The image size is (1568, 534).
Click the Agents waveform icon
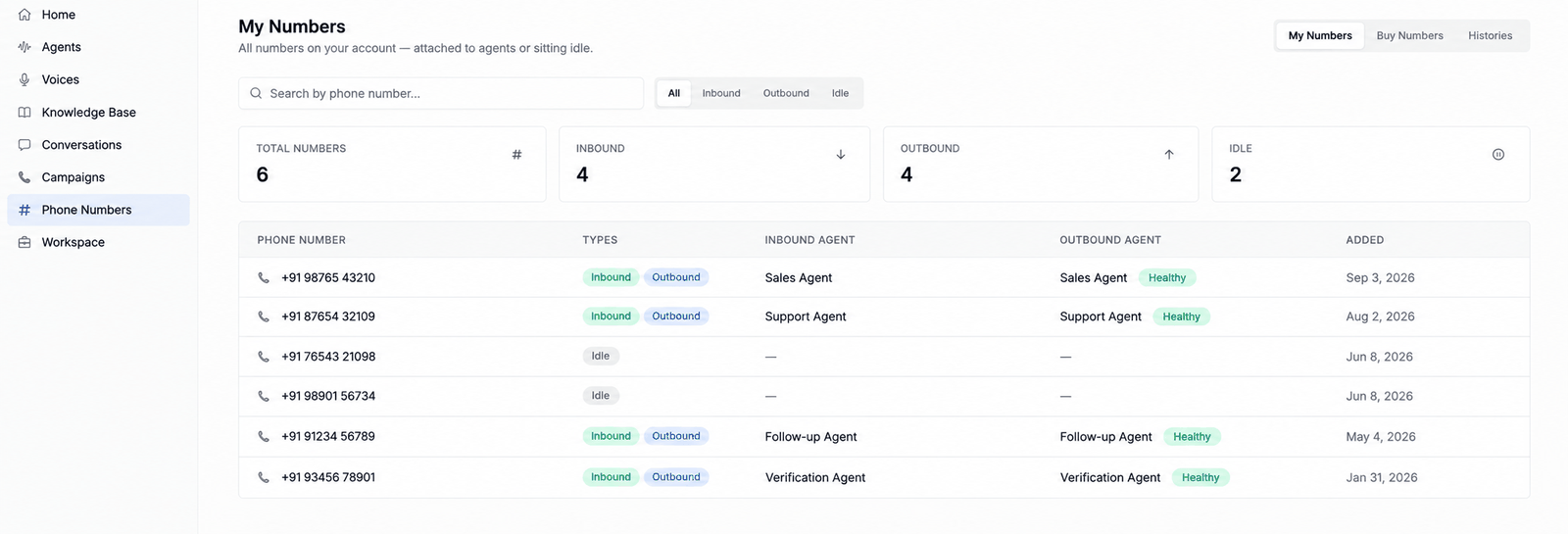pyautogui.click(x=24, y=47)
